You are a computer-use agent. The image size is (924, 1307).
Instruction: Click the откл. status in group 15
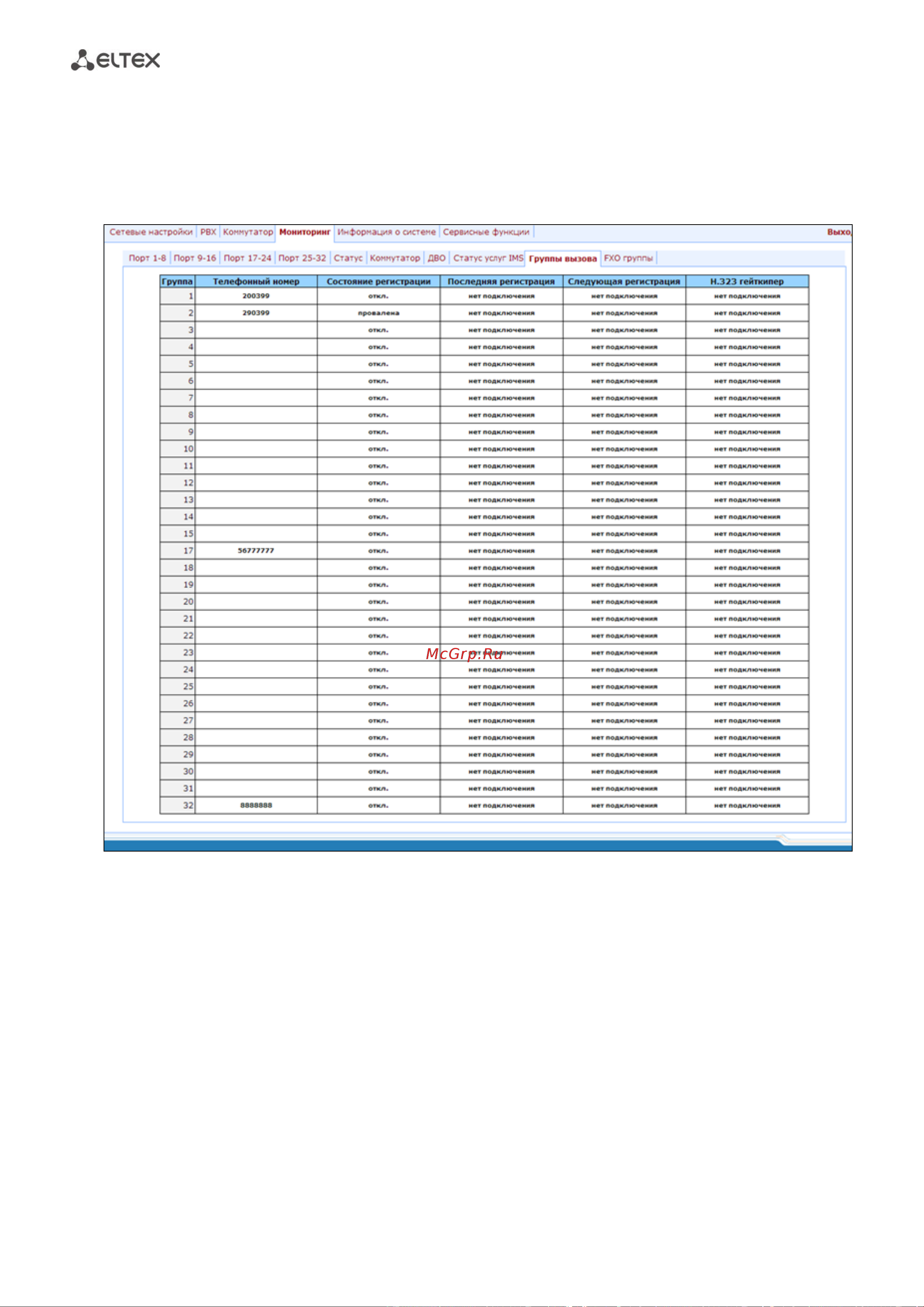coord(379,534)
